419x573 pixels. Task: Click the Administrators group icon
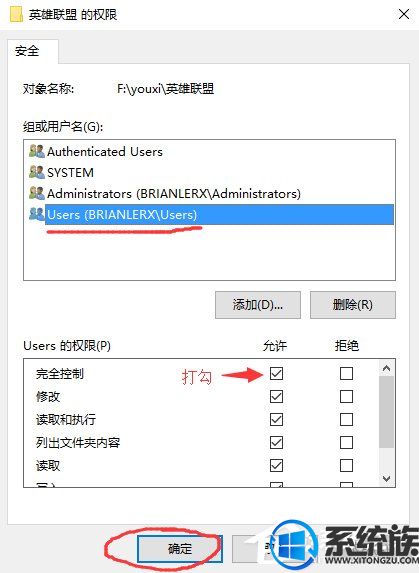click(x=37, y=193)
